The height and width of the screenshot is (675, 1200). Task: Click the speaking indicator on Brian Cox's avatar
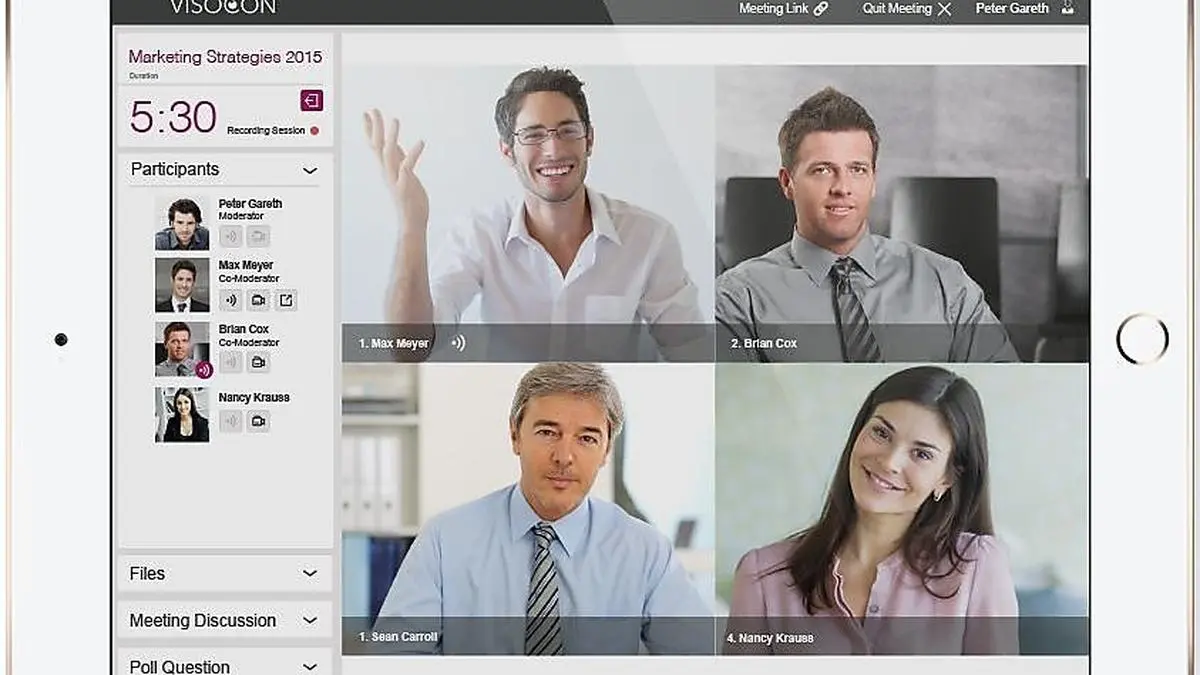[x=203, y=371]
